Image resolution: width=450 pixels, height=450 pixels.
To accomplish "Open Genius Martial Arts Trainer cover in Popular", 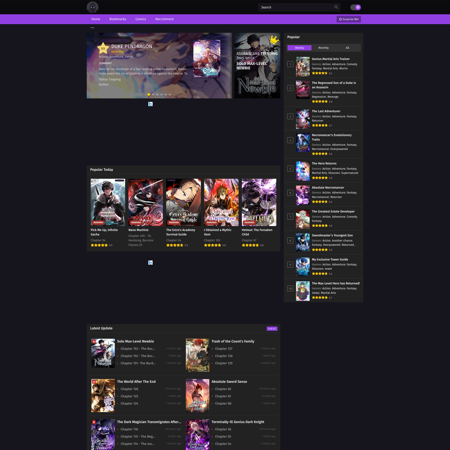I will 303,67.
